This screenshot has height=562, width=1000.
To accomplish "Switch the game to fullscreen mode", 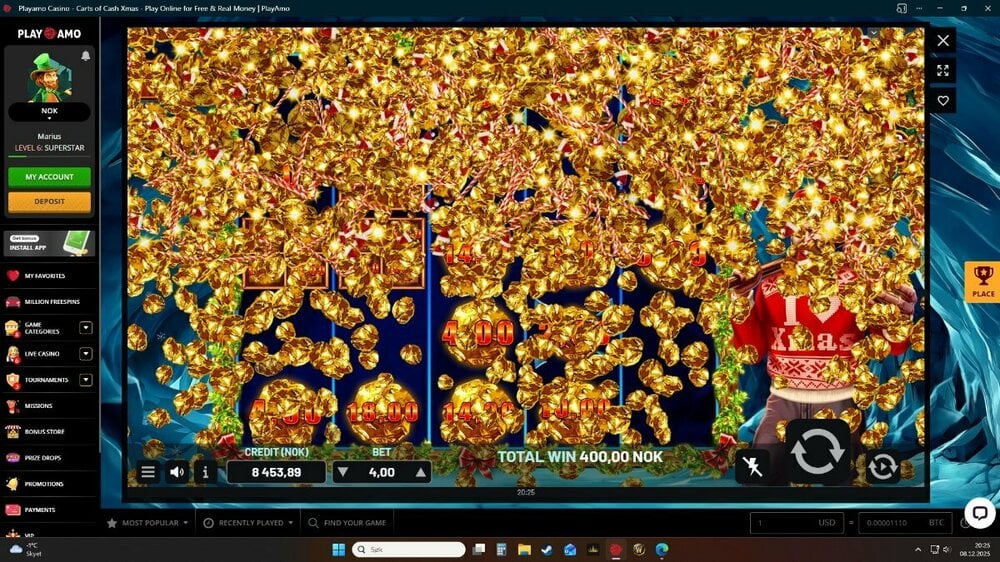I will 943,70.
